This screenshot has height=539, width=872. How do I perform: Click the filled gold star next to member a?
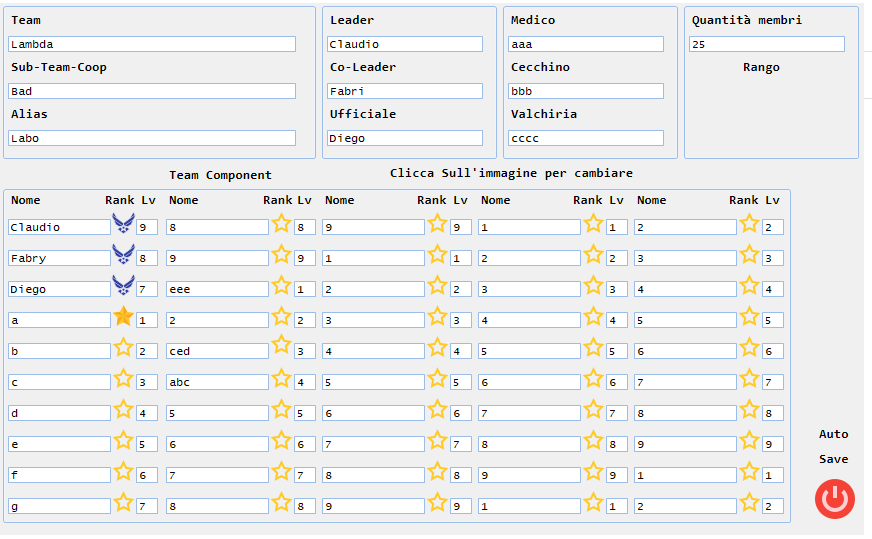[x=123, y=317]
